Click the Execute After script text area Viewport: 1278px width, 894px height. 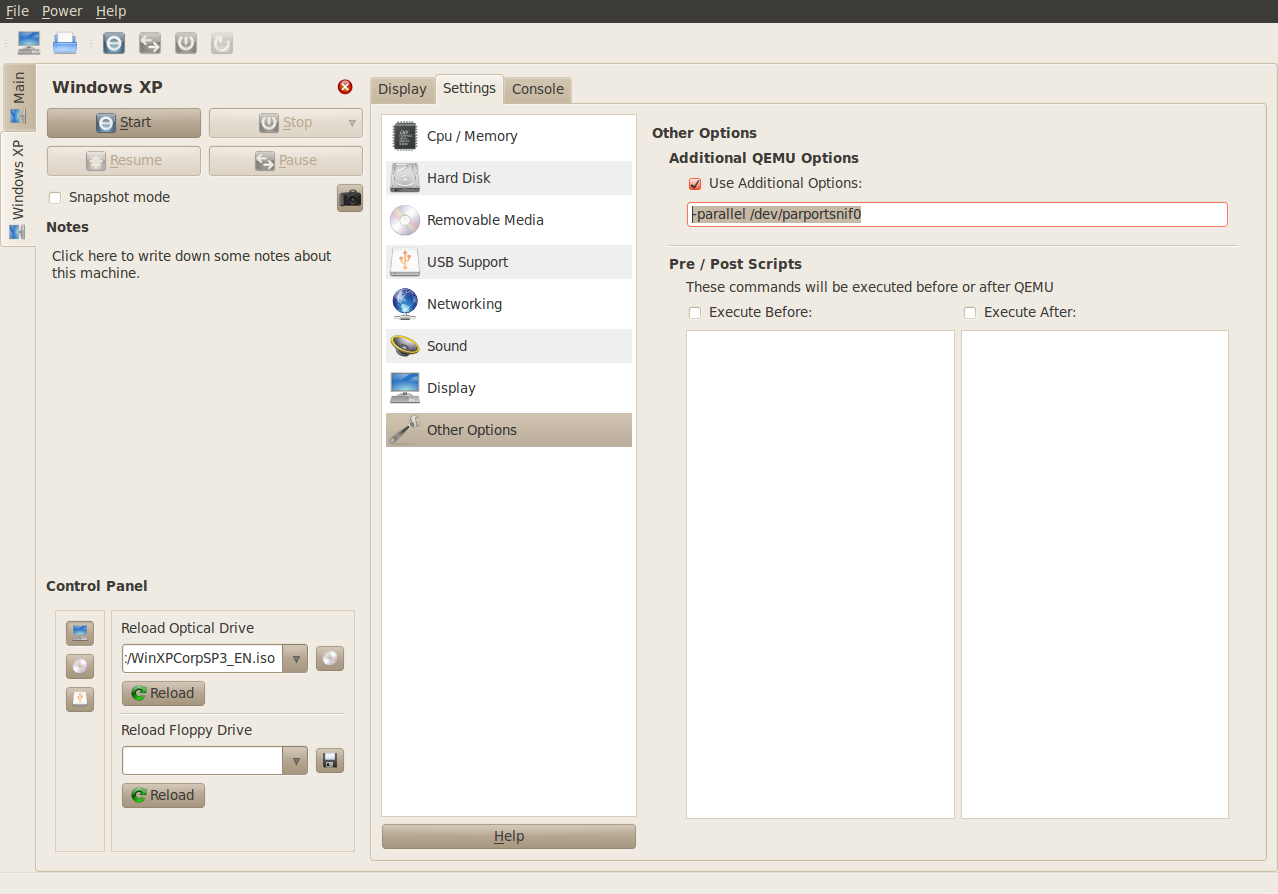pos(1095,574)
